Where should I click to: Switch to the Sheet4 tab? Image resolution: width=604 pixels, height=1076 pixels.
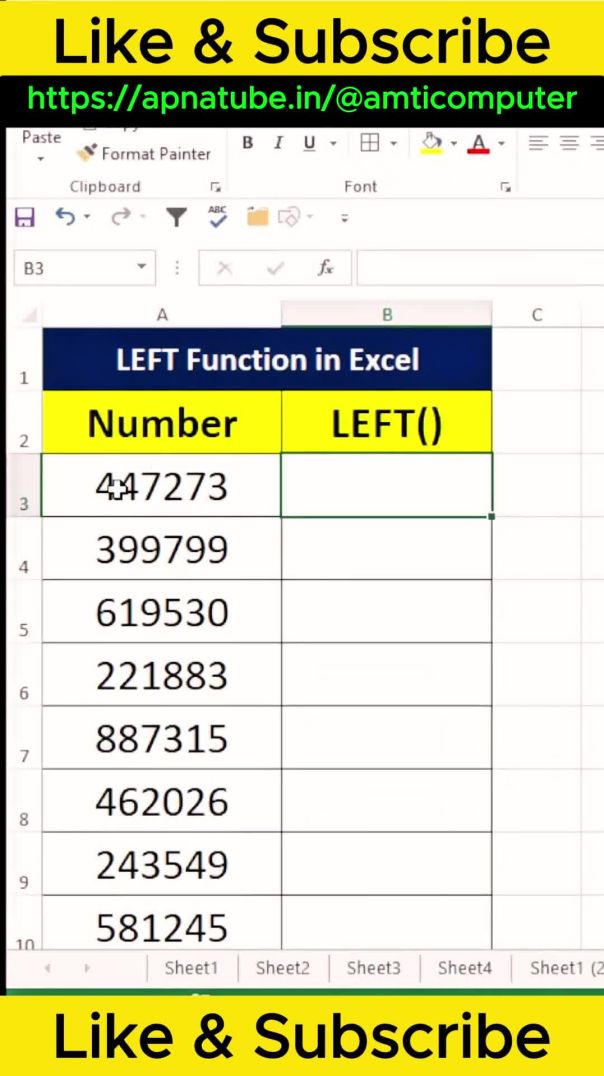(x=465, y=967)
